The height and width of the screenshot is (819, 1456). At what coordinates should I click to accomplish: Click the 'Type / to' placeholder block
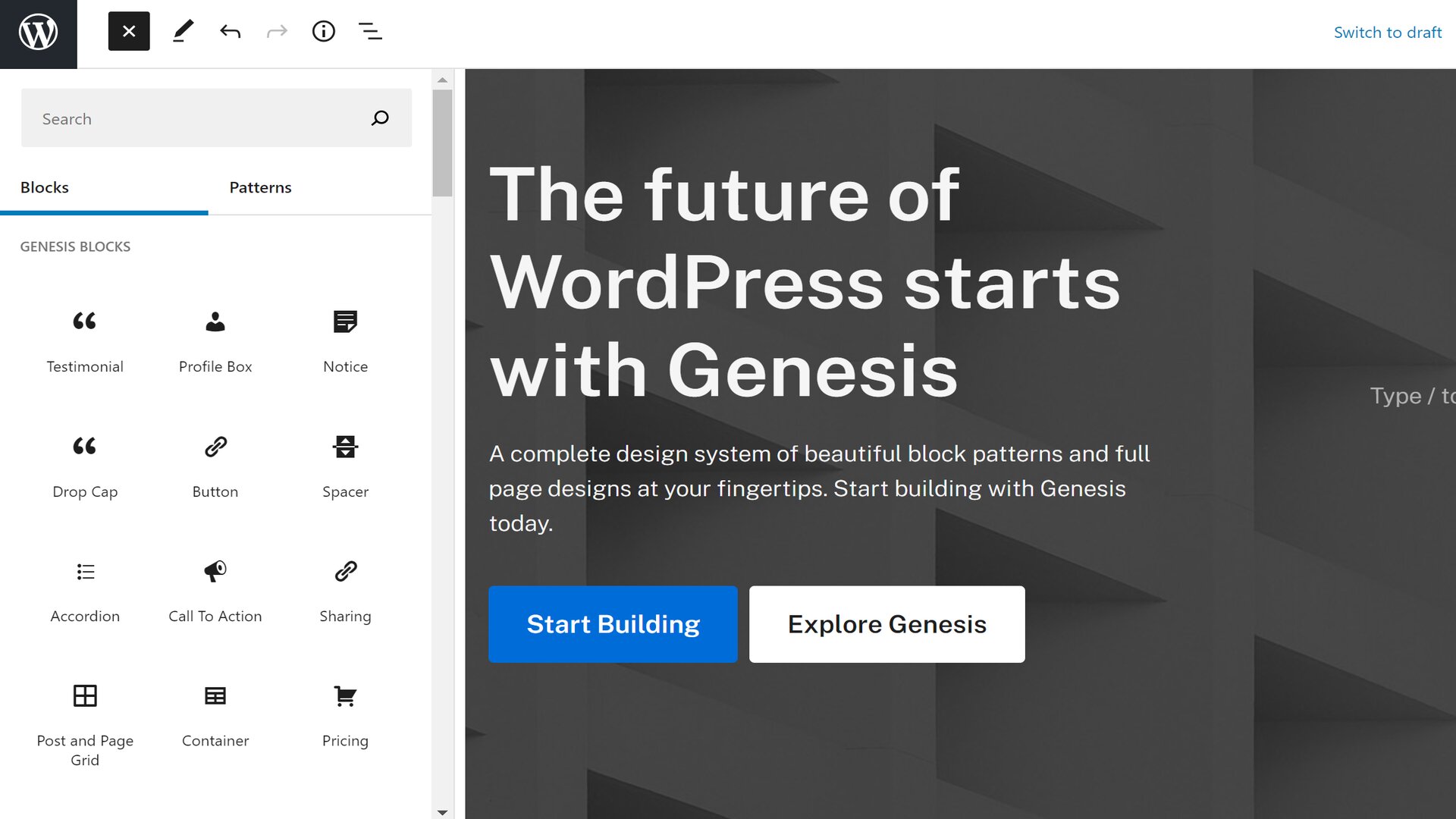[x=1412, y=396]
